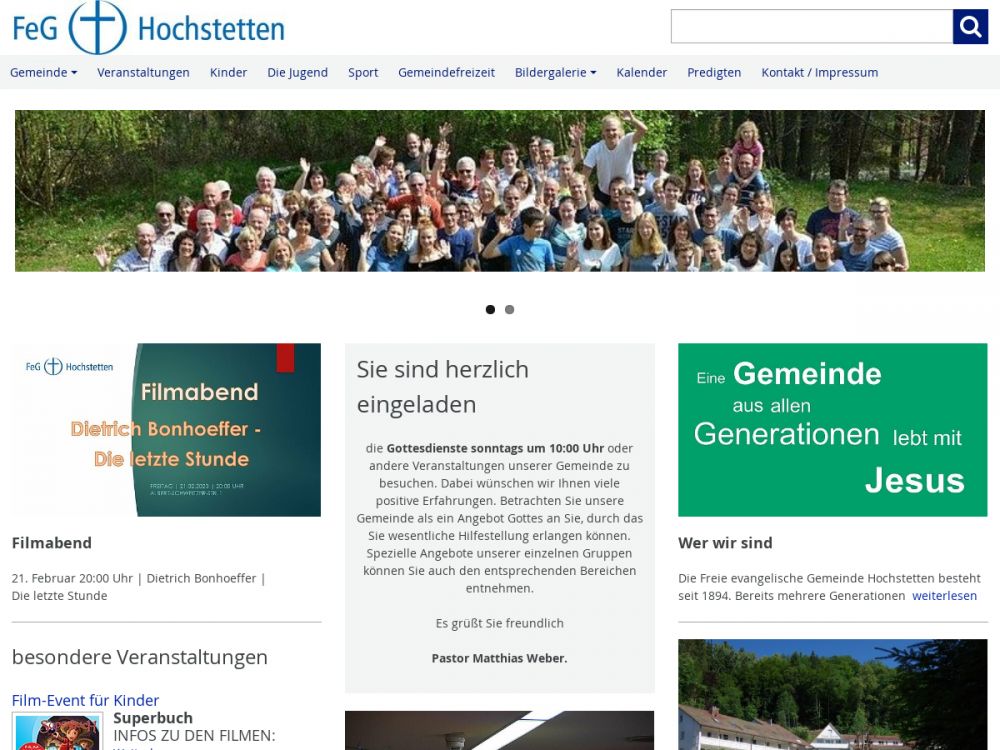Image resolution: width=1000 pixels, height=750 pixels.
Task: Click the weiterlesen link
Action: (x=944, y=596)
